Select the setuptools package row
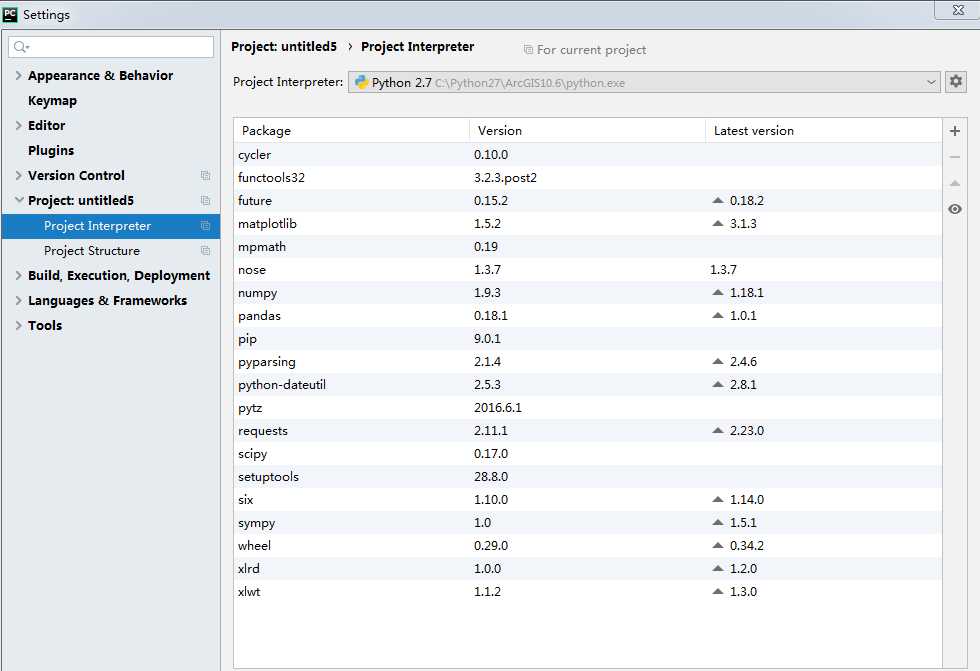This screenshot has width=980, height=671. coord(588,477)
